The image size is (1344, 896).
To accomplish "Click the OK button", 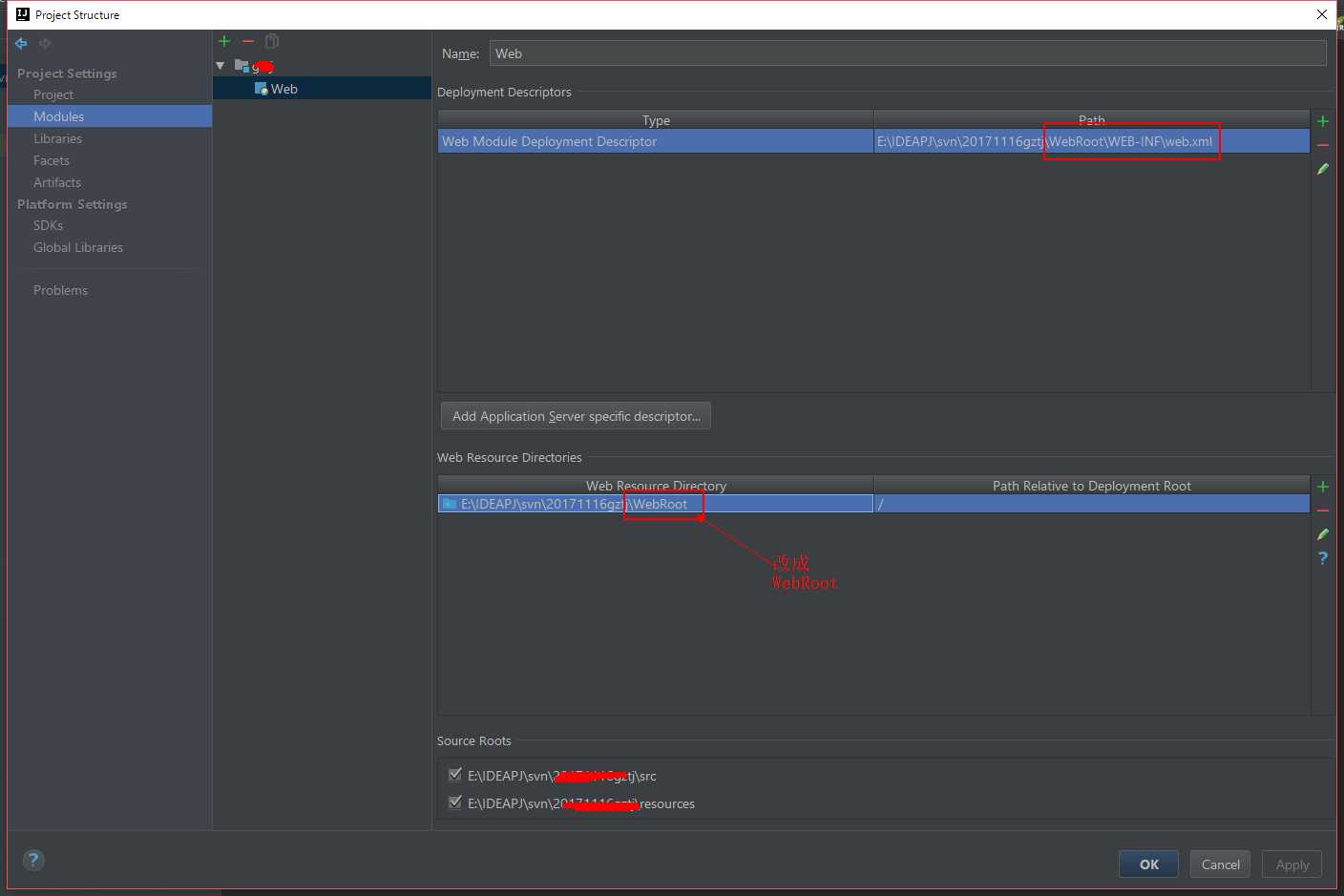I will [1148, 865].
